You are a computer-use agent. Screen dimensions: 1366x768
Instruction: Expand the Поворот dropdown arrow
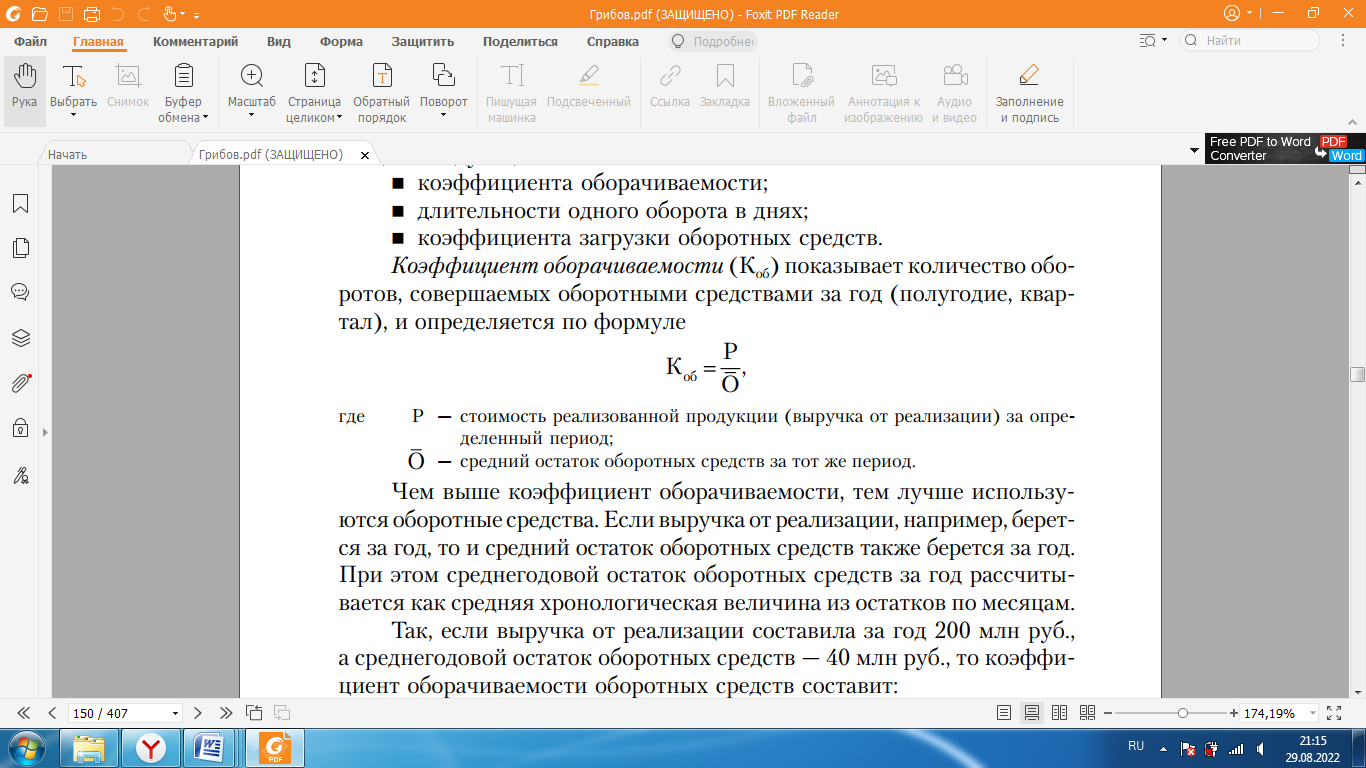point(443,115)
